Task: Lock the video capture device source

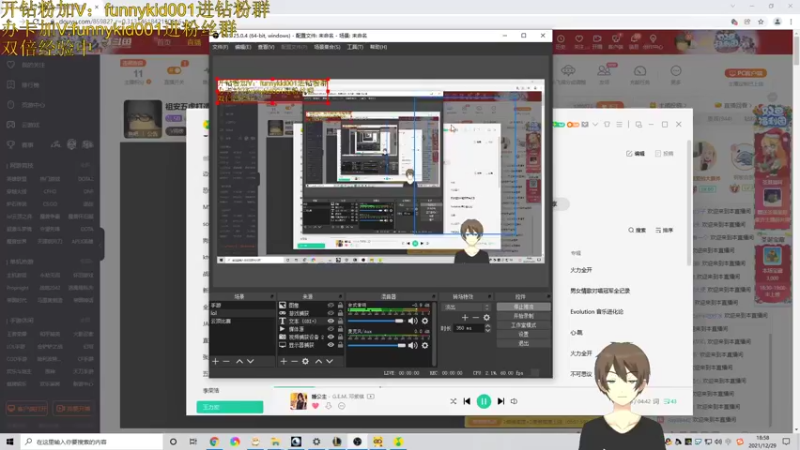Action: point(340,337)
